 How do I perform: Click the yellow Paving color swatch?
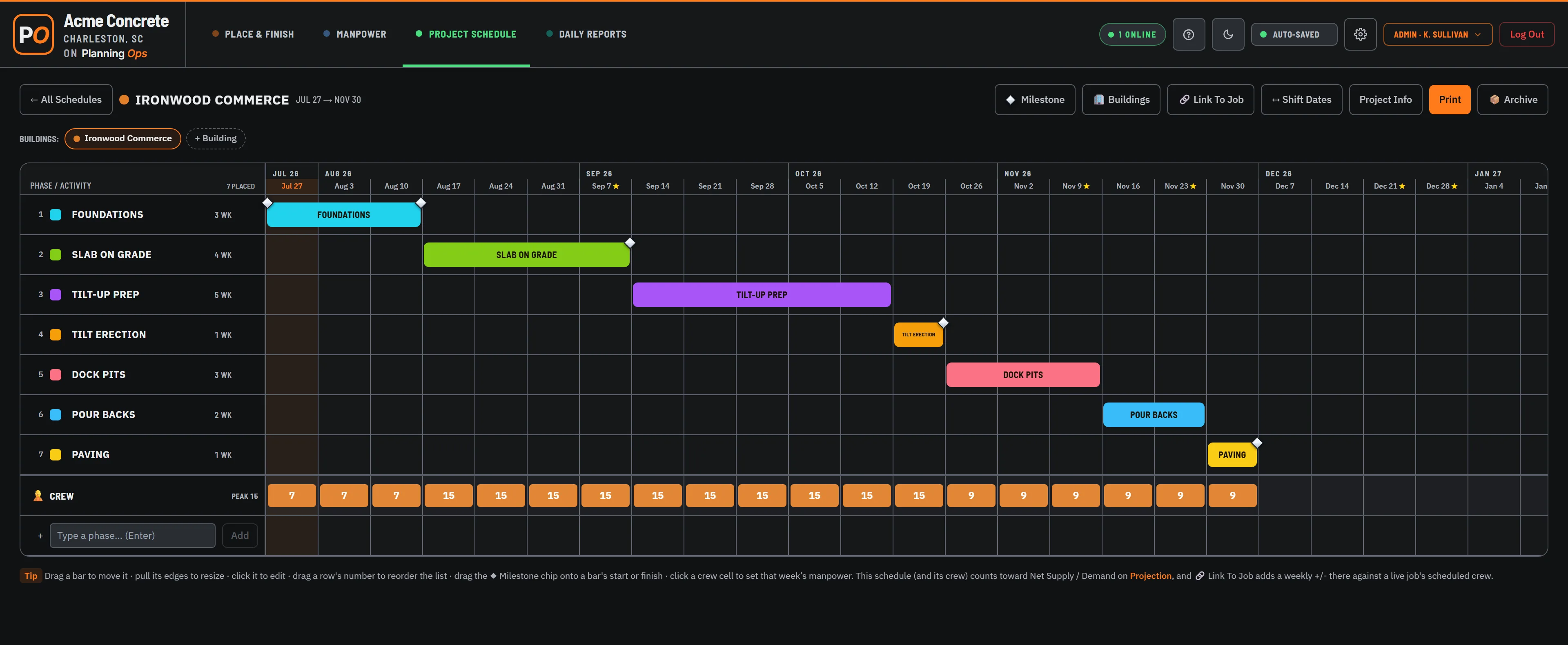click(56, 455)
